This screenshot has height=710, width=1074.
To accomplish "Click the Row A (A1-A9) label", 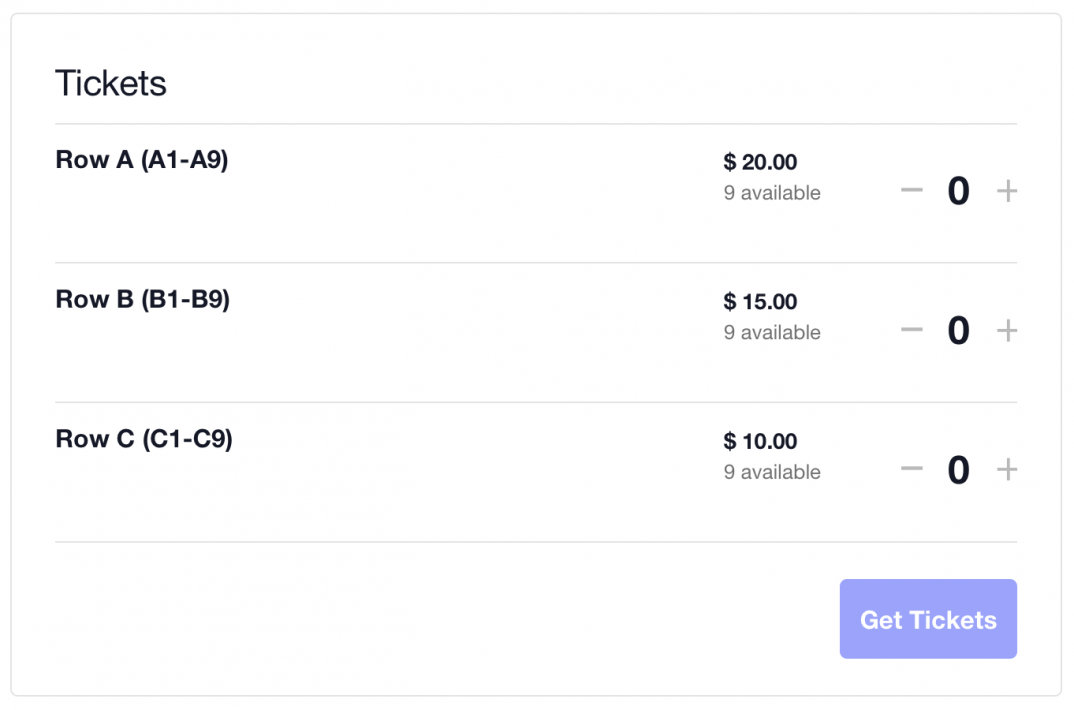I will click(142, 160).
